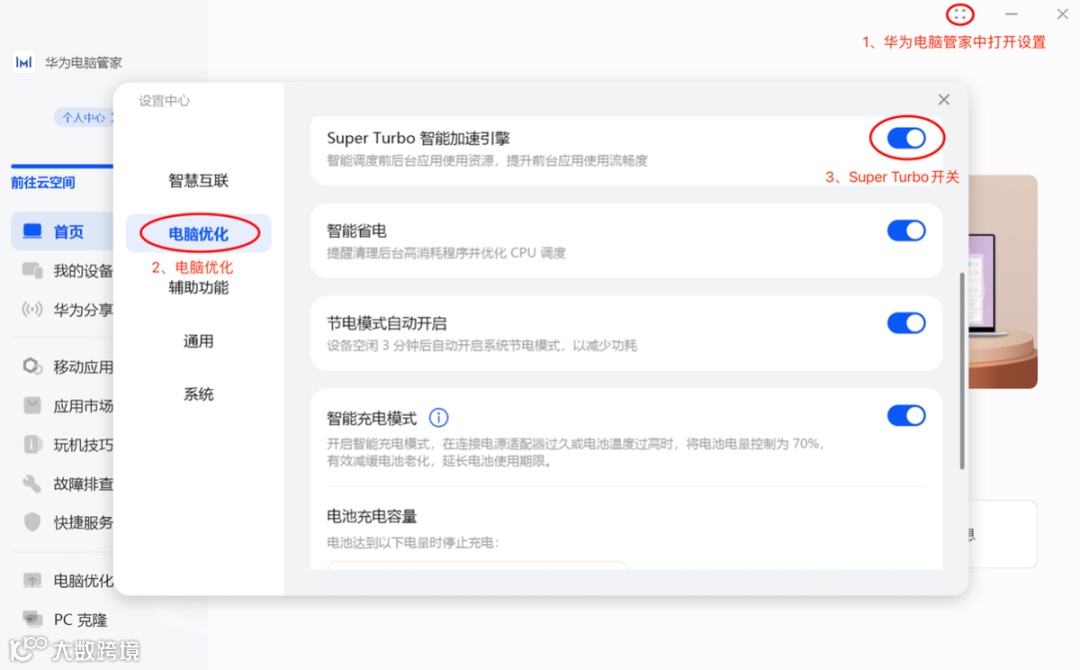Open the 智慧互联 settings tab
Screen dimensions: 1080x670
point(198,180)
